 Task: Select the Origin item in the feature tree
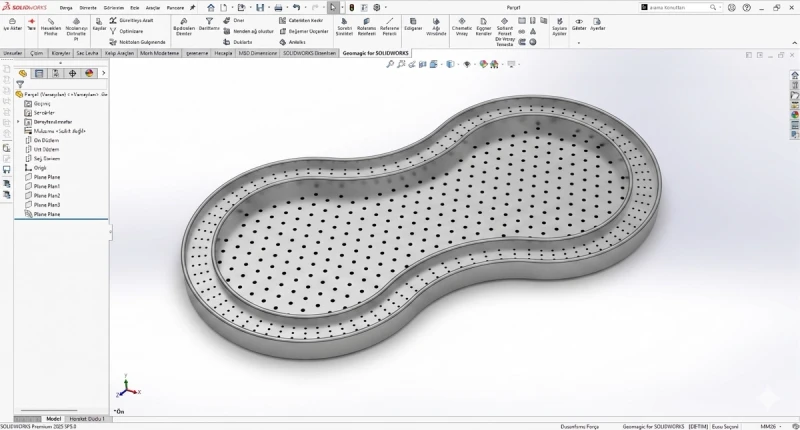tap(35, 168)
